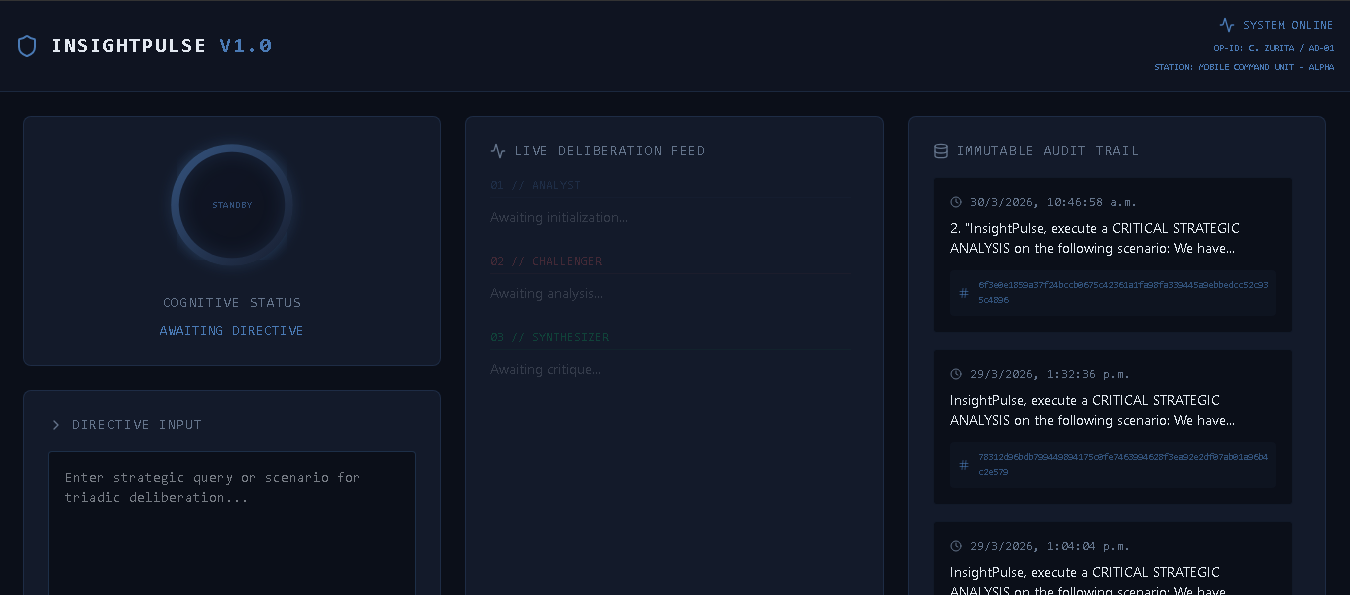Open the truncated CRITICAL STRATEGIC ANALYSIS audit entry
This screenshot has width=1350, height=595.
tap(1094, 238)
